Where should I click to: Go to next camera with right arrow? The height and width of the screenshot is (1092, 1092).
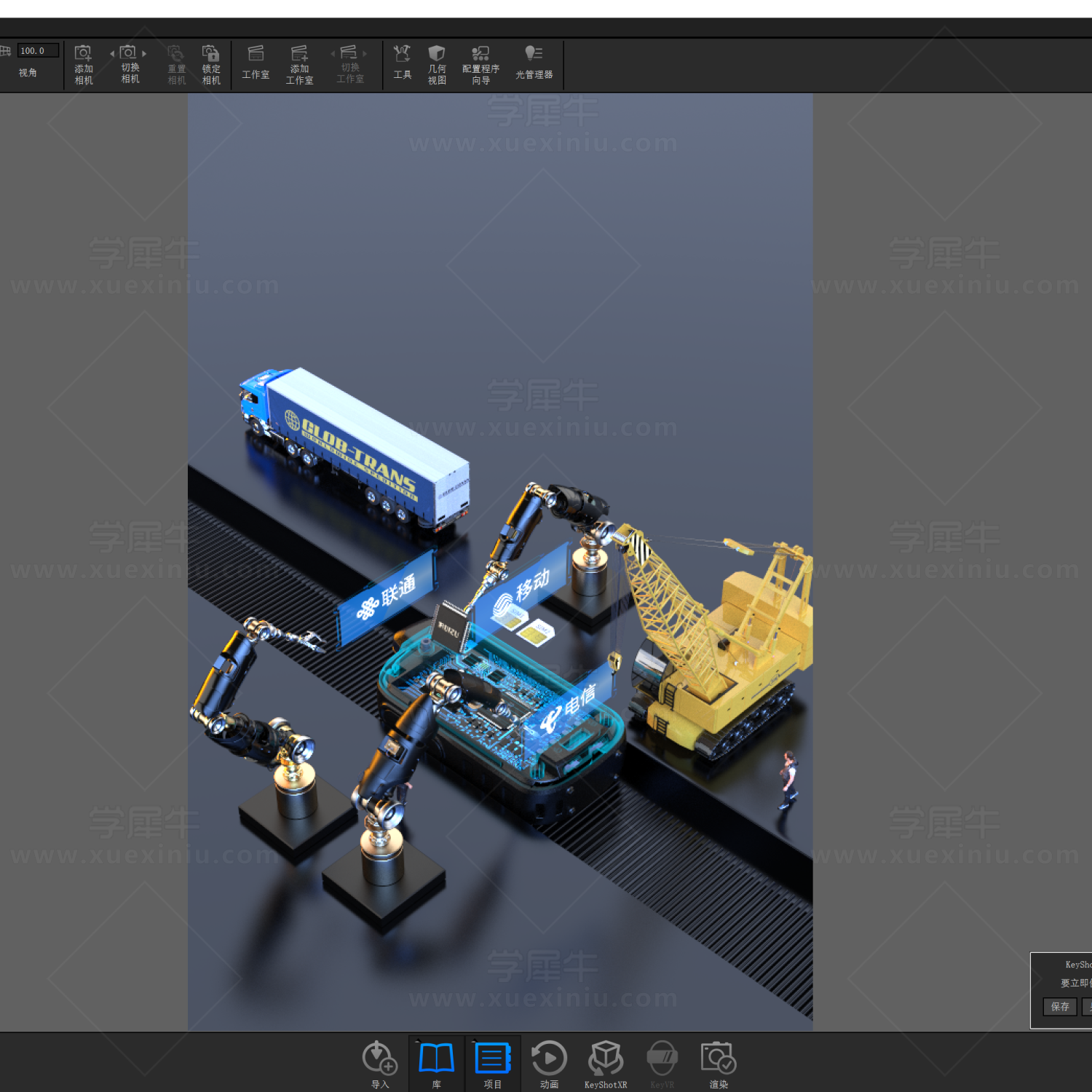[145, 54]
